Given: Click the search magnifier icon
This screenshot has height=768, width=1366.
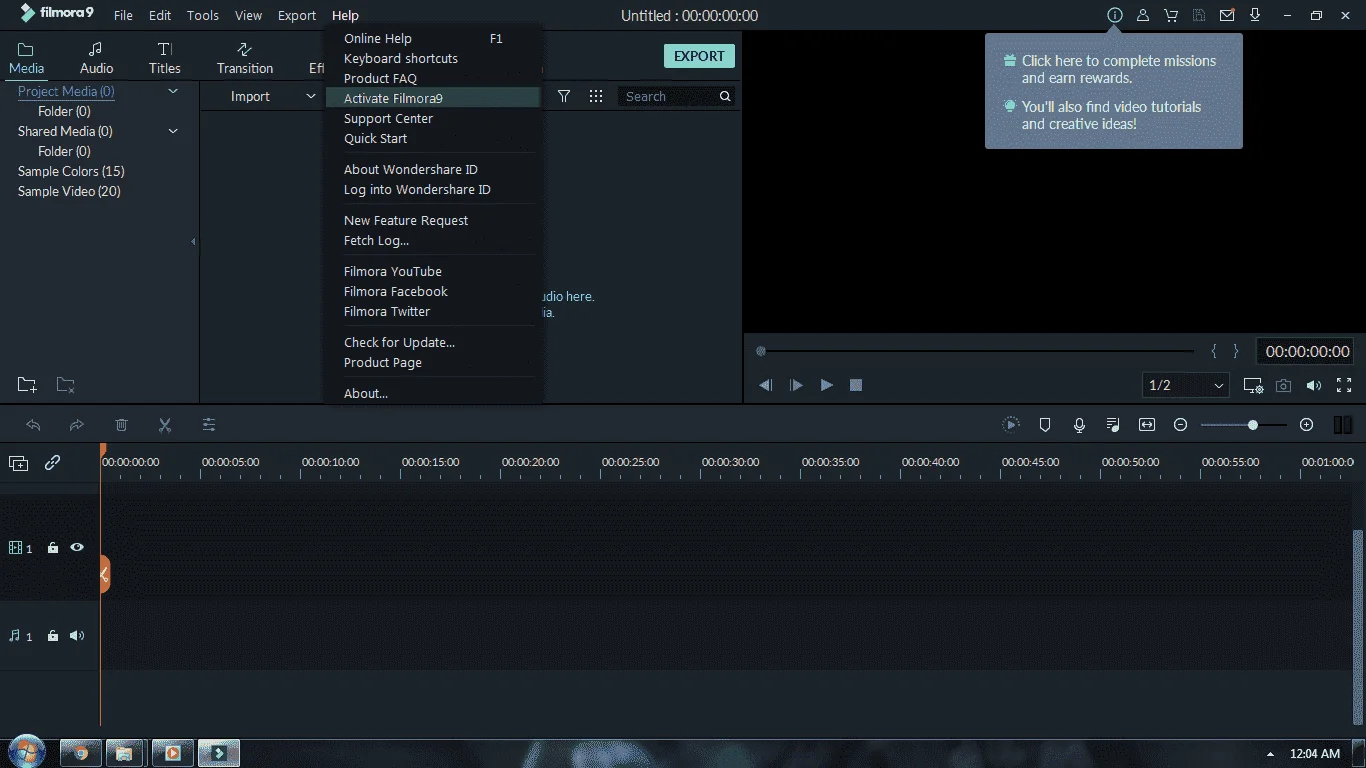Looking at the screenshot, I should click(x=725, y=96).
